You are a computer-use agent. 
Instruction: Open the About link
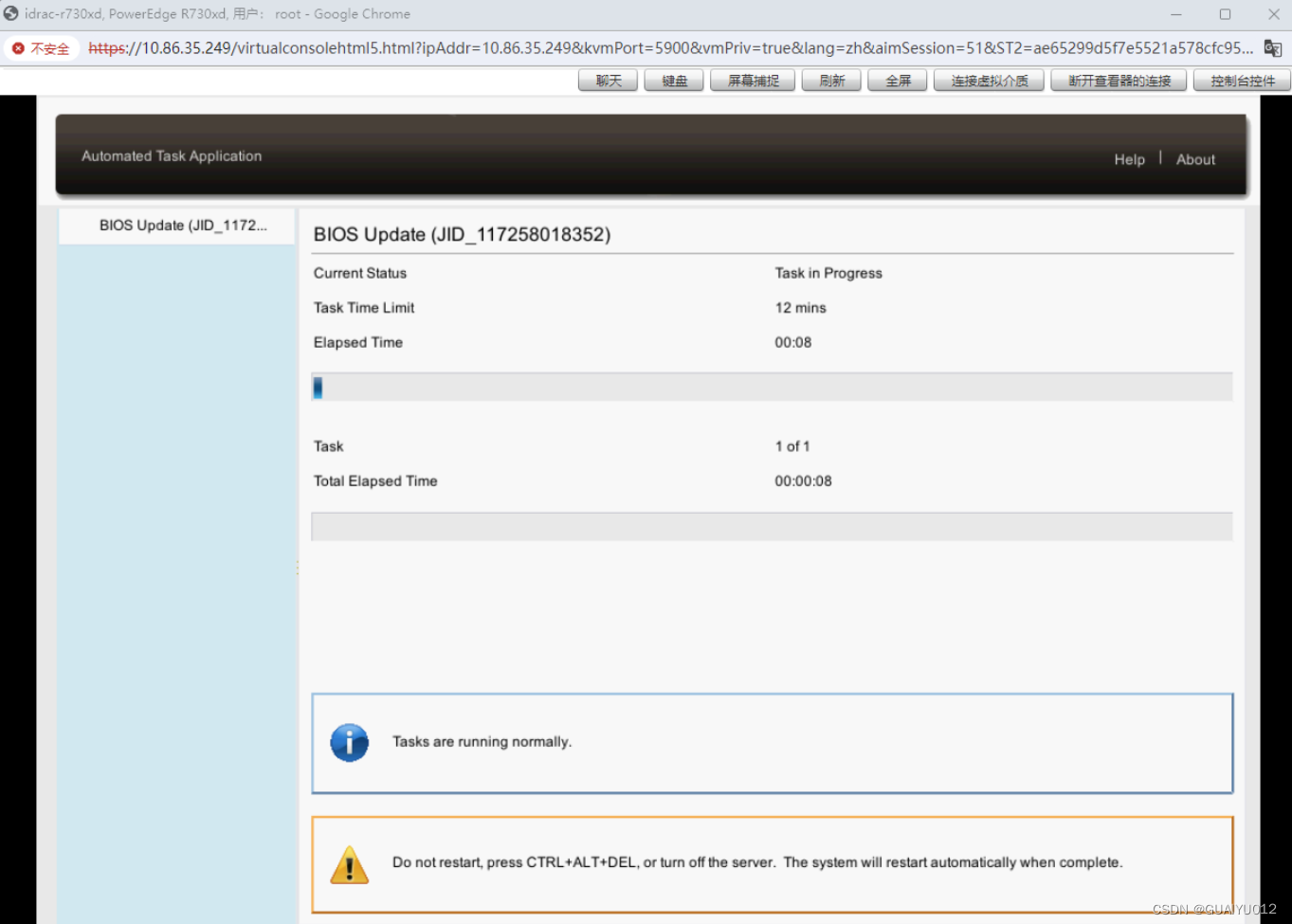(1195, 159)
